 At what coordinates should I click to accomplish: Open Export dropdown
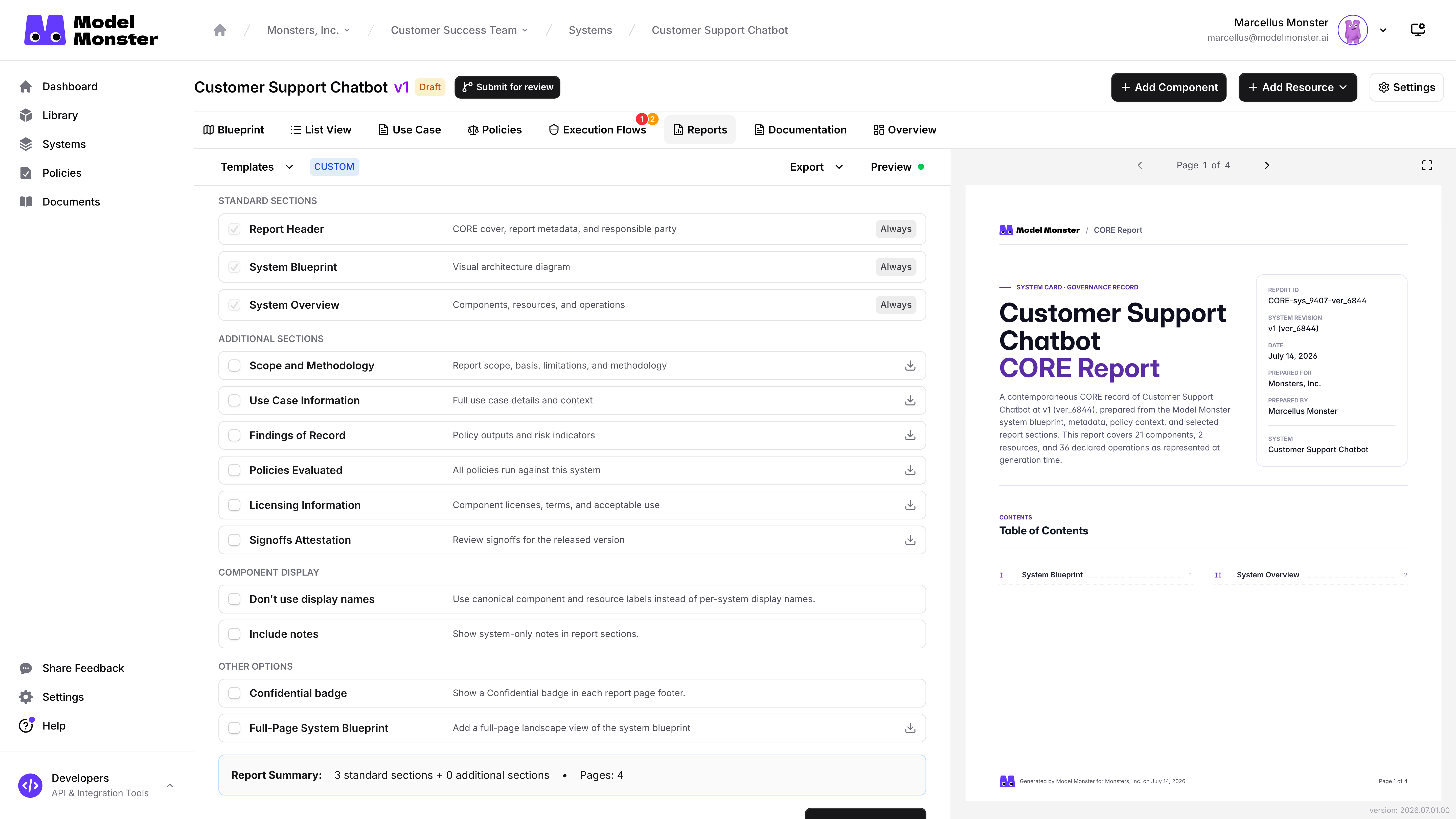[x=816, y=167]
